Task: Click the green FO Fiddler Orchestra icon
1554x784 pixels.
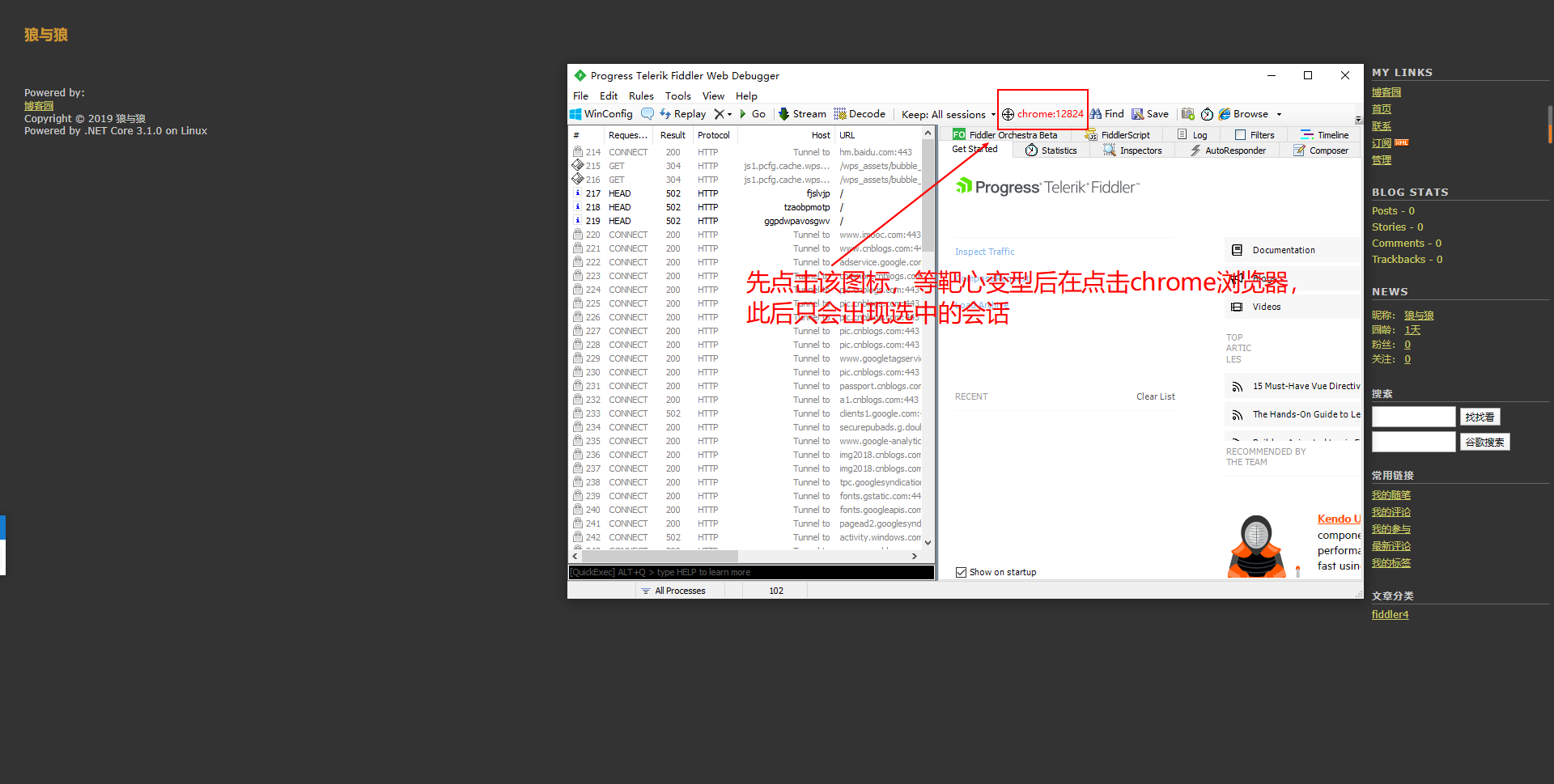Action: [x=959, y=135]
